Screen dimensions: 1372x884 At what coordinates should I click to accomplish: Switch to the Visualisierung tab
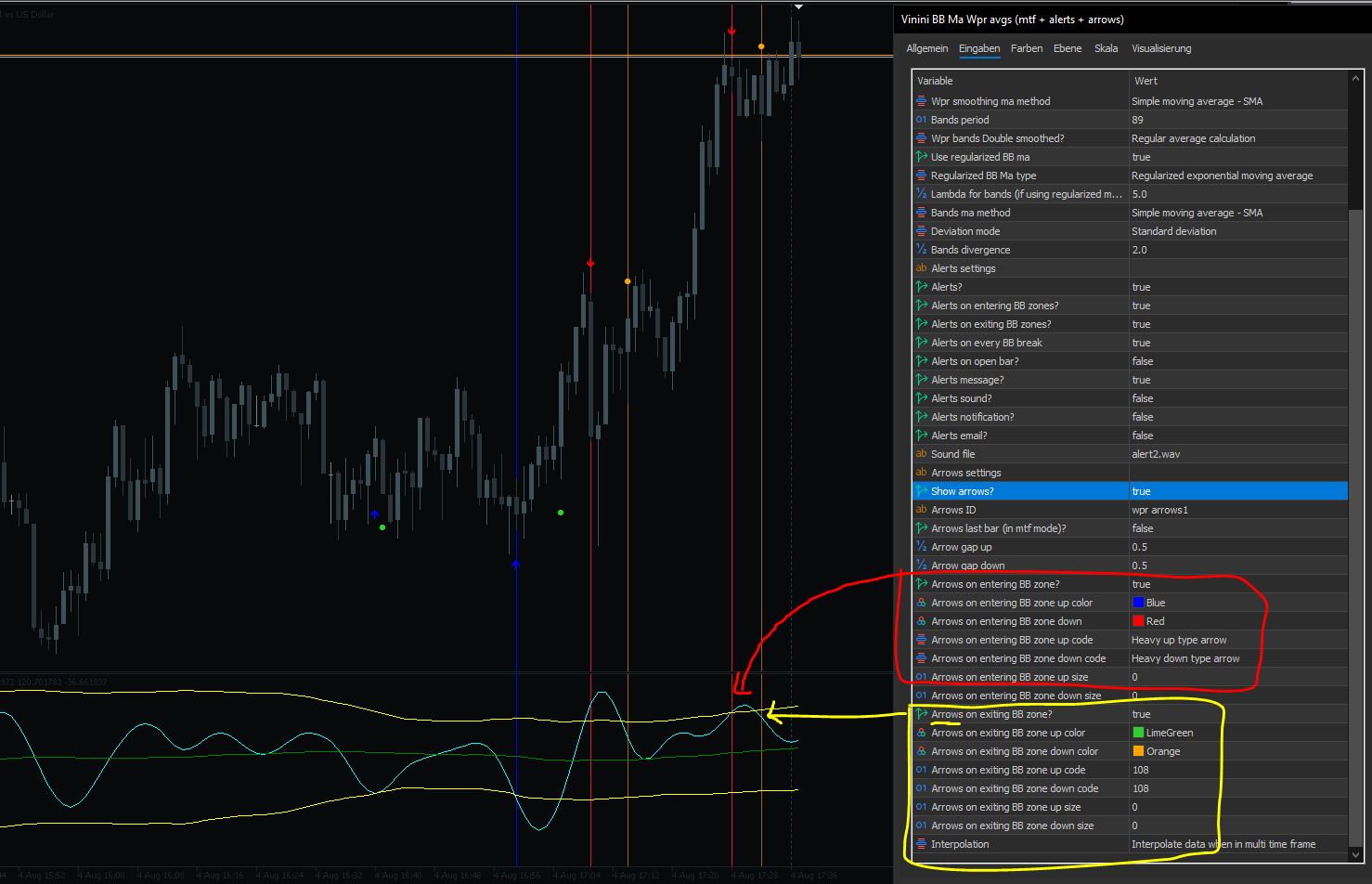pyautogui.click(x=1161, y=48)
